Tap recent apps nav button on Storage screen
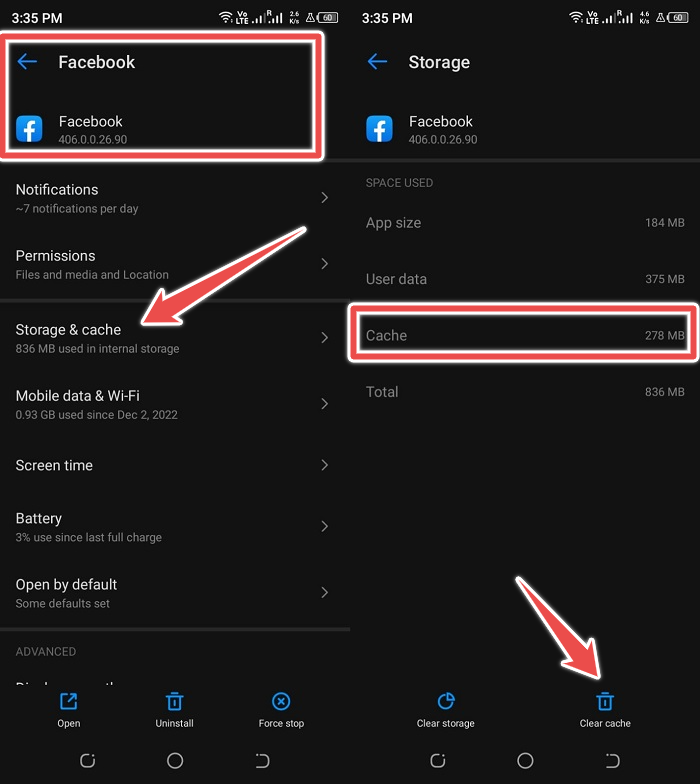Image resolution: width=700 pixels, height=784 pixels. coord(438,760)
